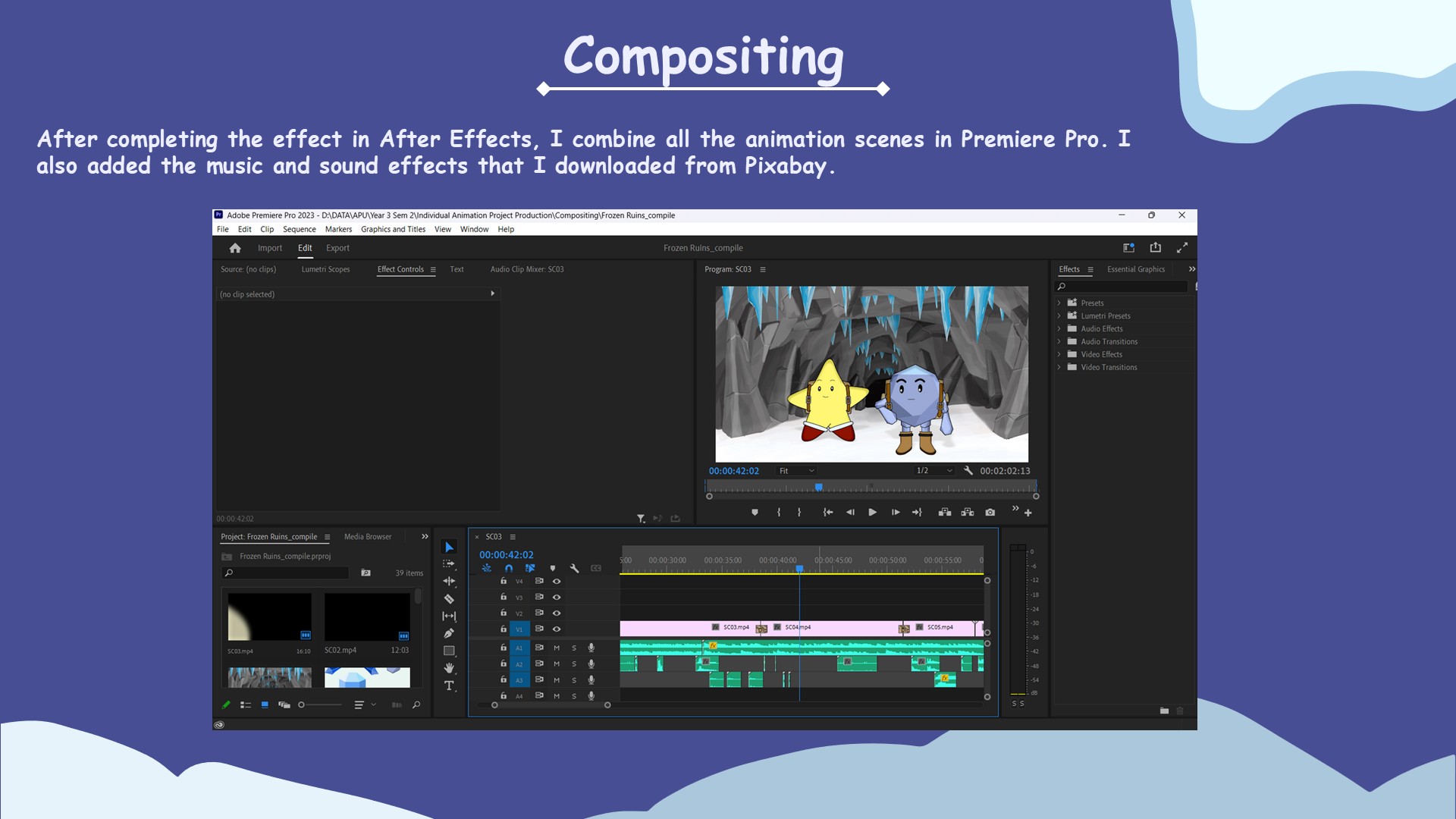Image resolution: width=1456 pixels, height=819 pixels.
Task: Open Project panel sort icons dropdown
Action: pos(364,705)
